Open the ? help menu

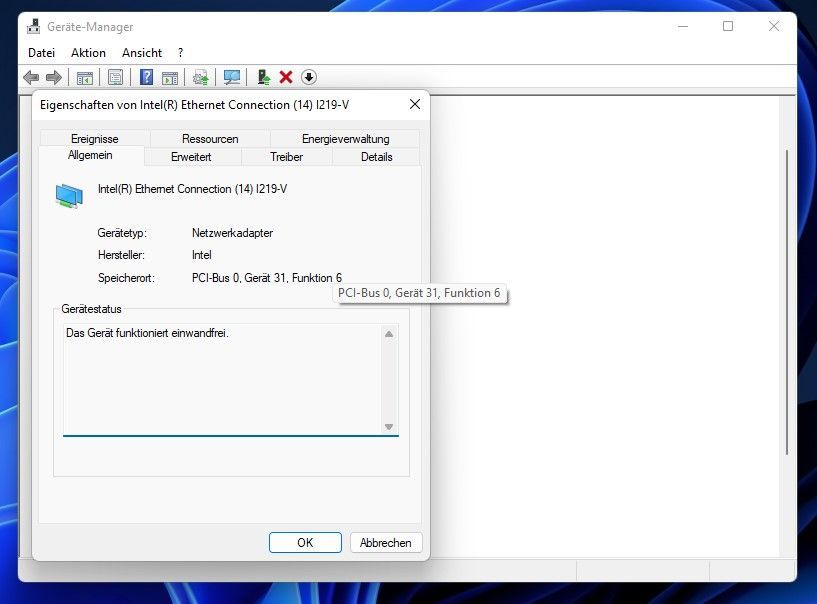pos(180,53)
